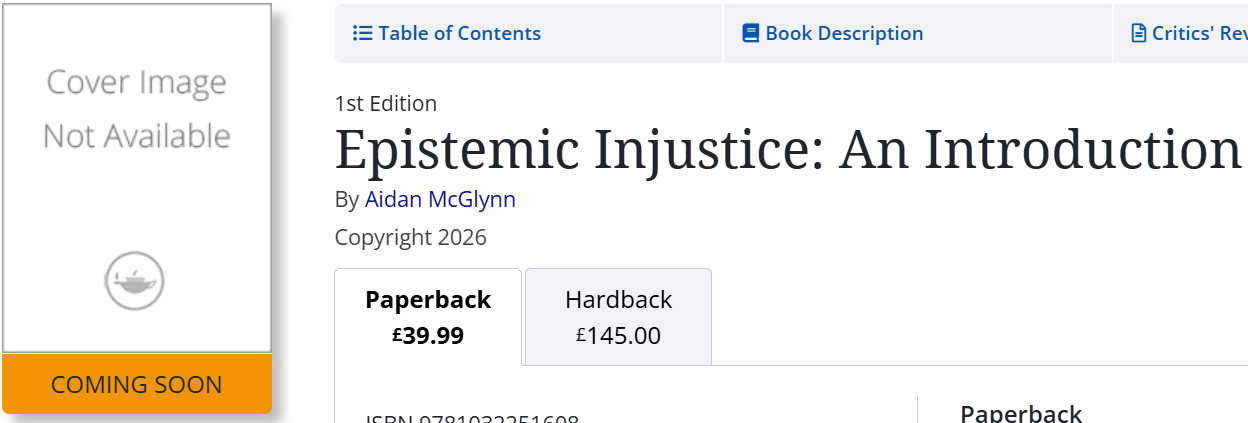Click the 1st Edition label

386,103
